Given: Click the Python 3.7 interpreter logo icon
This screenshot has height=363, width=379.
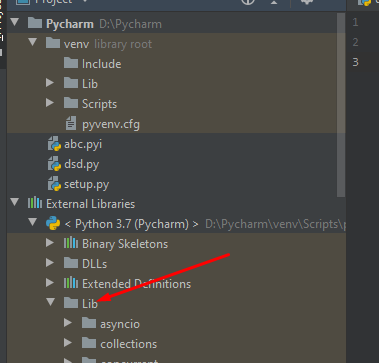Looking at the screenshot, I should click(53, 223).
